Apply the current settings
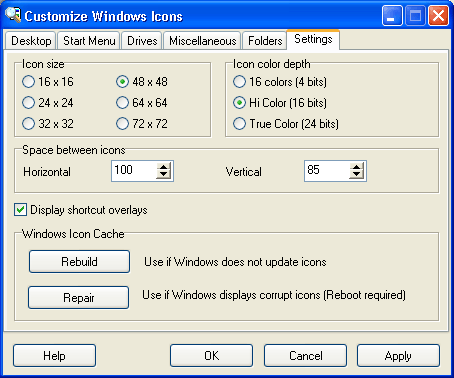454x378 pixels. (x=398, y=356)
